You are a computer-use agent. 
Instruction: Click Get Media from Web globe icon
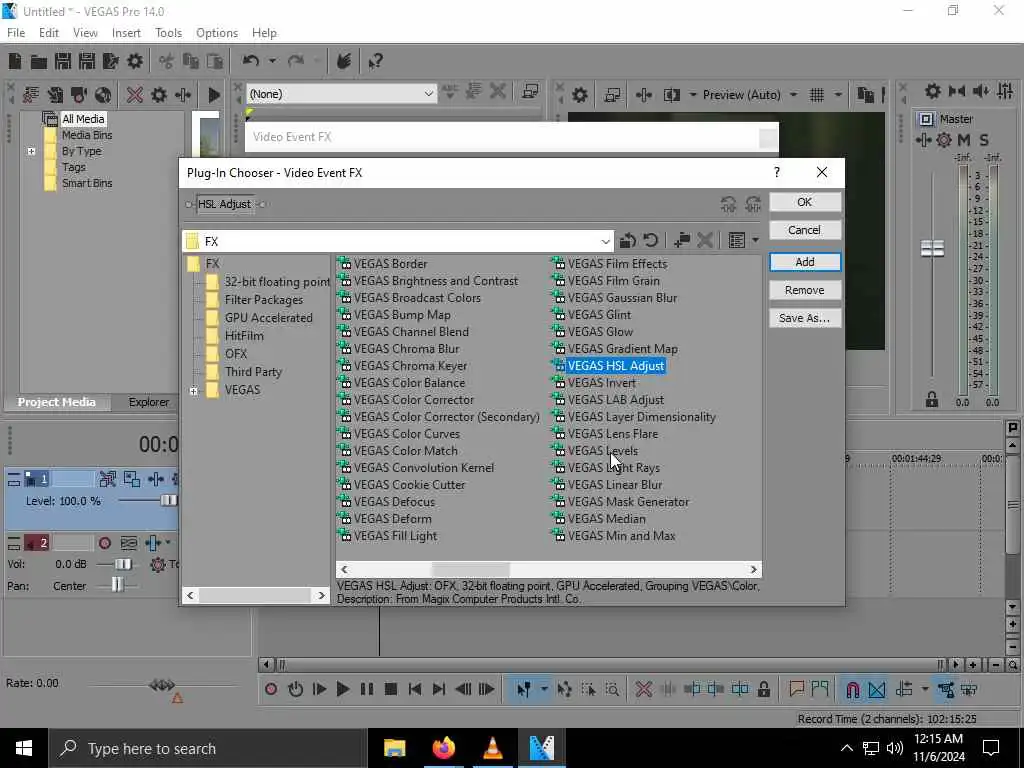[103, 95]
